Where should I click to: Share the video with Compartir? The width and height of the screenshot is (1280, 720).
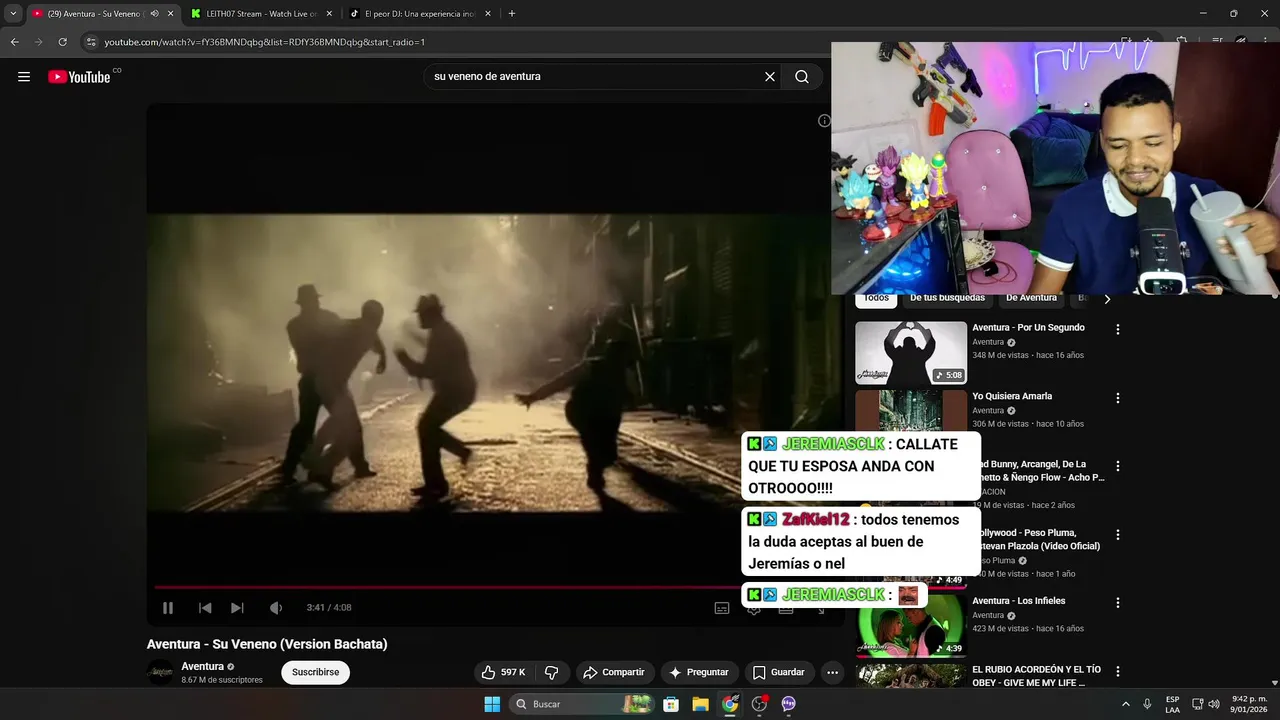[x=614, y=672]
